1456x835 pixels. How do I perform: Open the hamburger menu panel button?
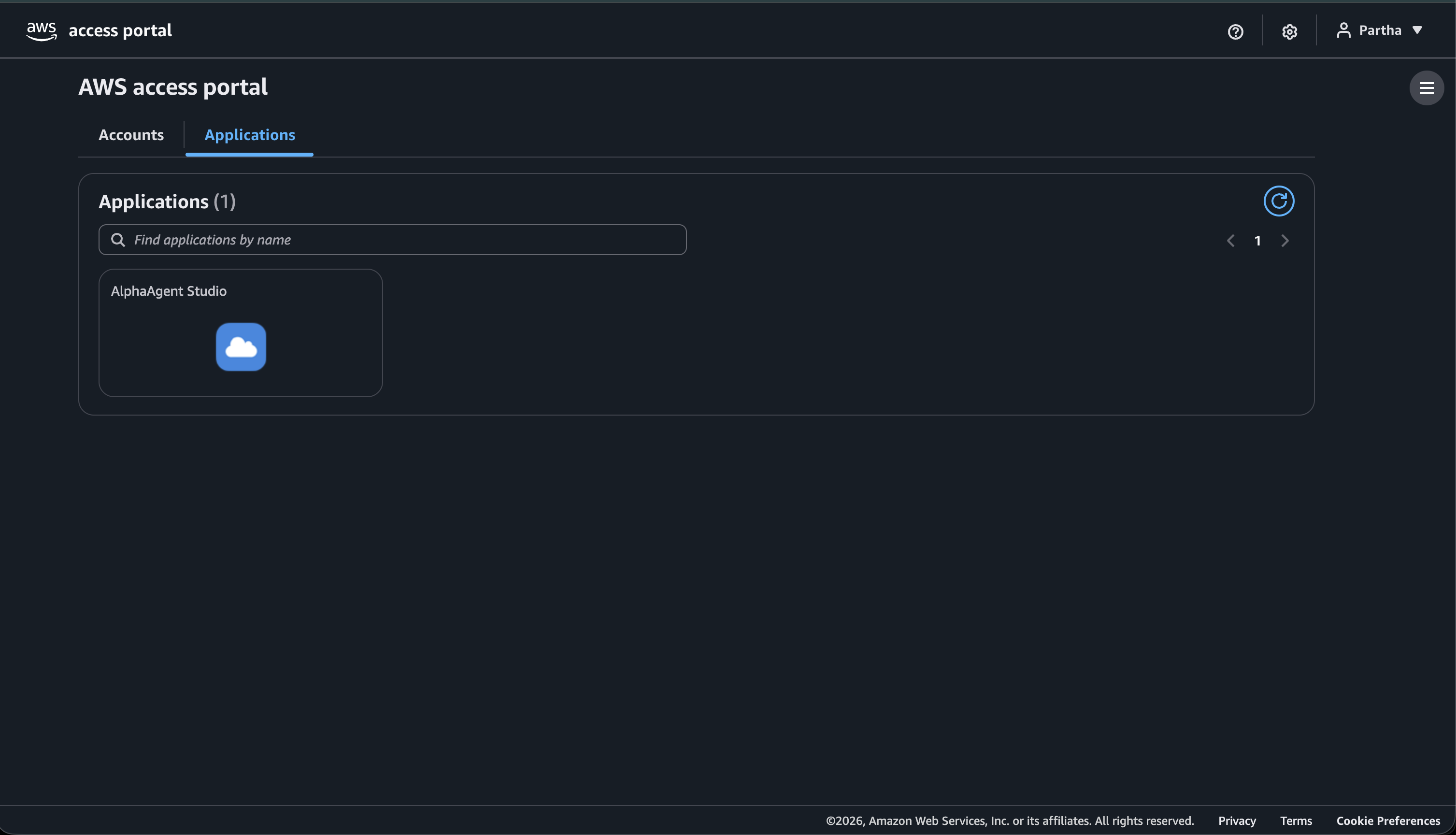point(1426,88)
